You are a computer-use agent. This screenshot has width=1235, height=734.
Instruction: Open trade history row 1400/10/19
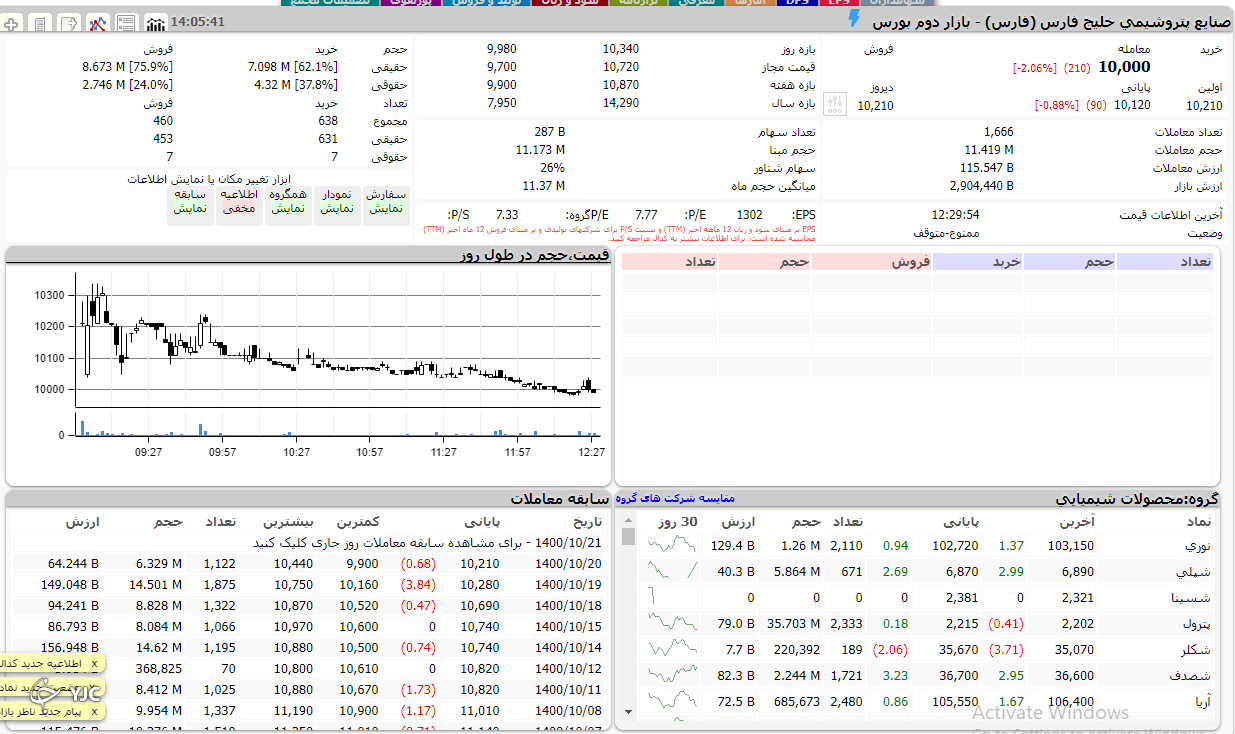click(x=308, y=585)
